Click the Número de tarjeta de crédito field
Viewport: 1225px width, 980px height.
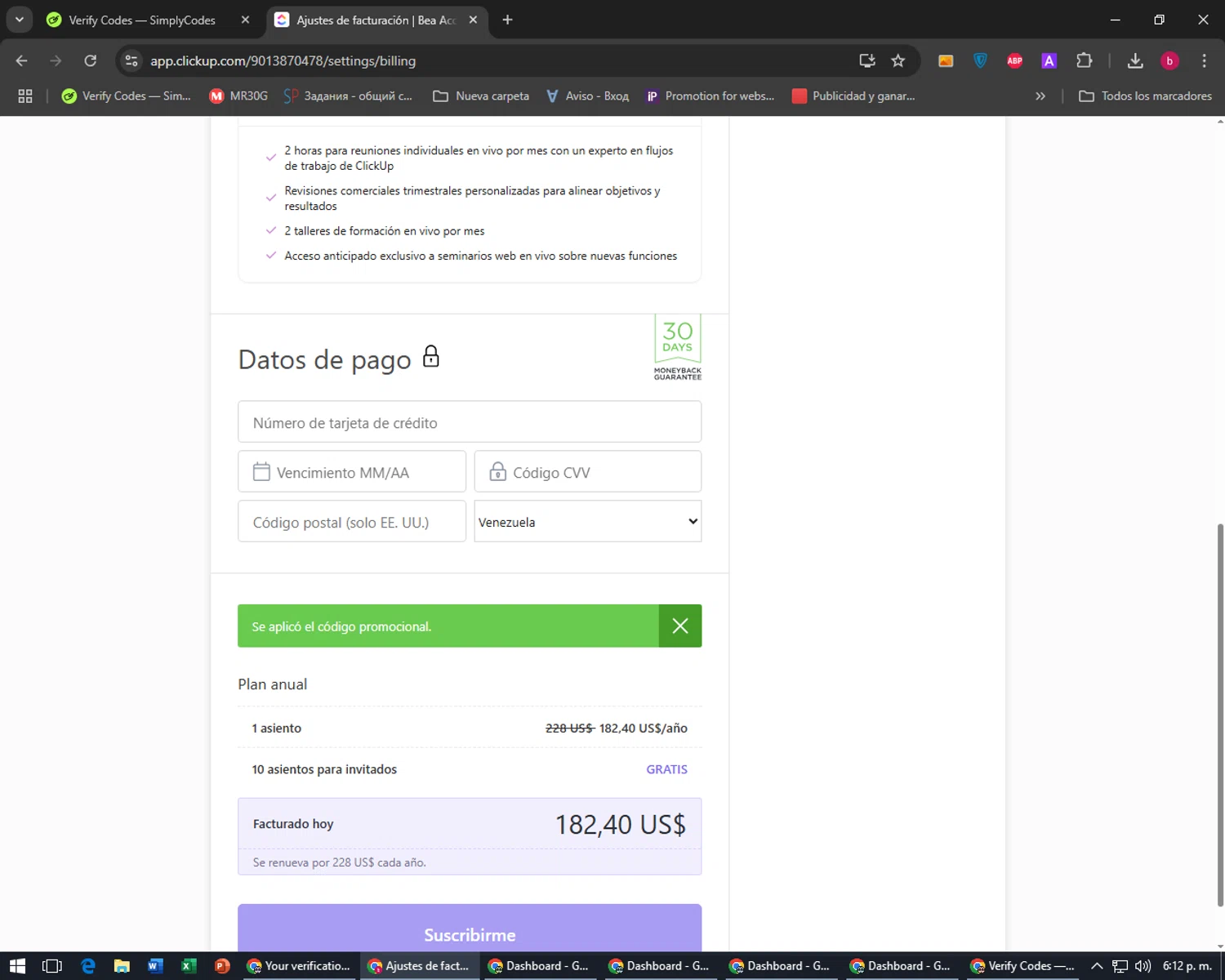coord(470,422)
